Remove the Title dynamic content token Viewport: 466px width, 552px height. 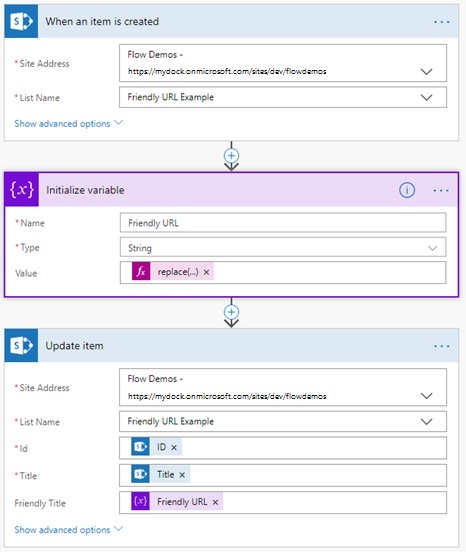click(182, 475)
